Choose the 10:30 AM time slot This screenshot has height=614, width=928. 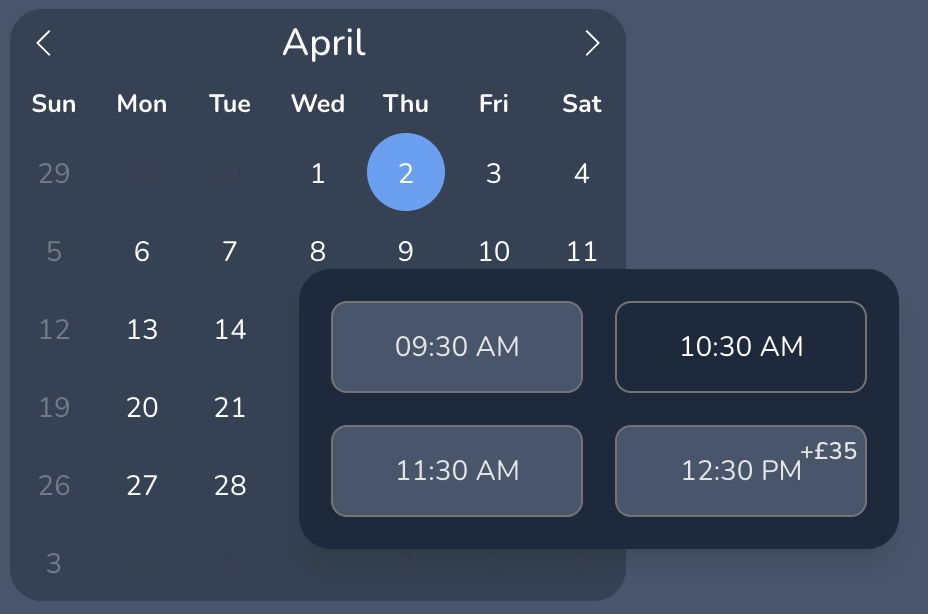point(741,347)
